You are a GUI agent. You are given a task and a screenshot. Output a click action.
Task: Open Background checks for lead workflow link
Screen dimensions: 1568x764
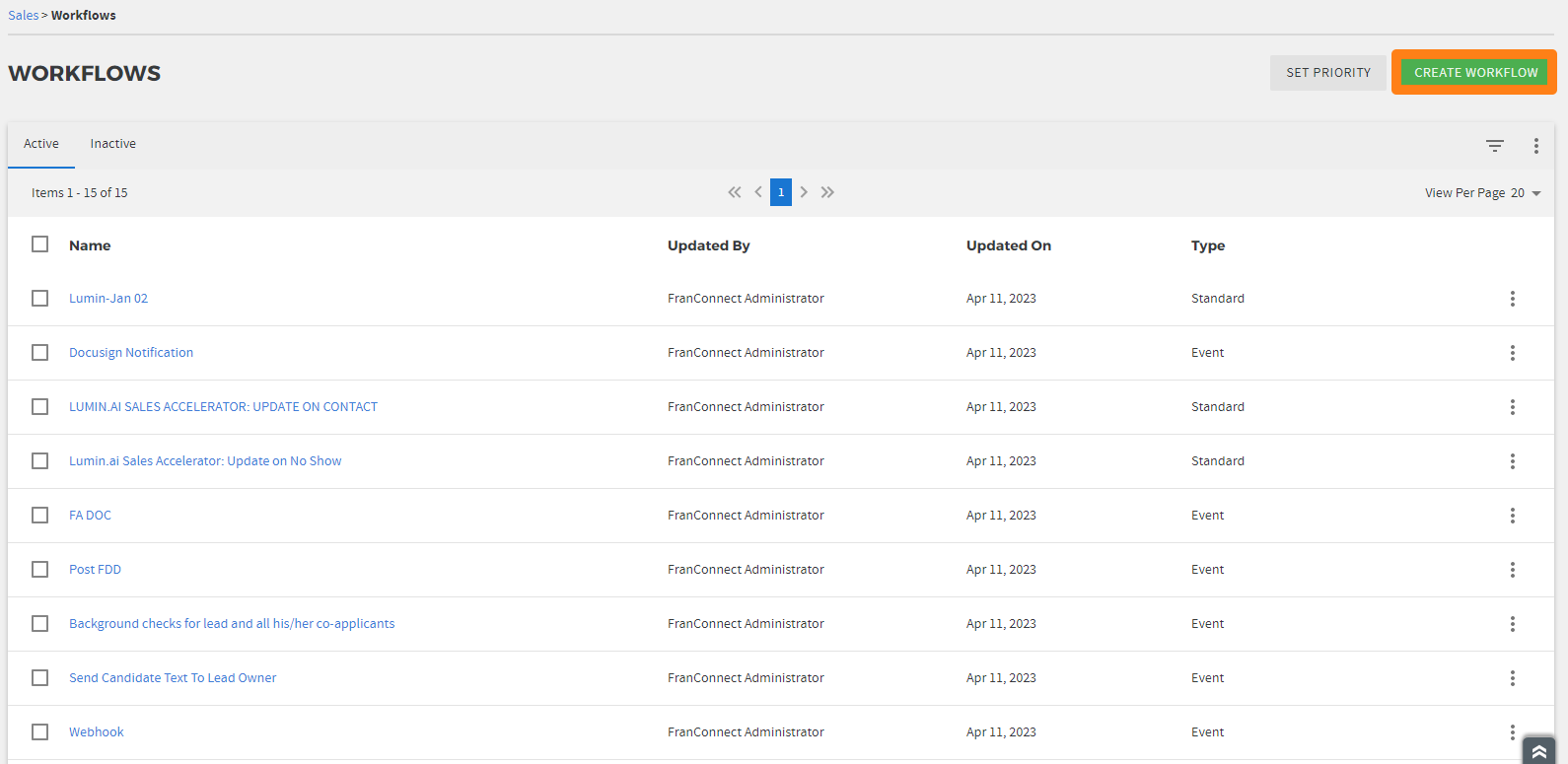(232, 623)
